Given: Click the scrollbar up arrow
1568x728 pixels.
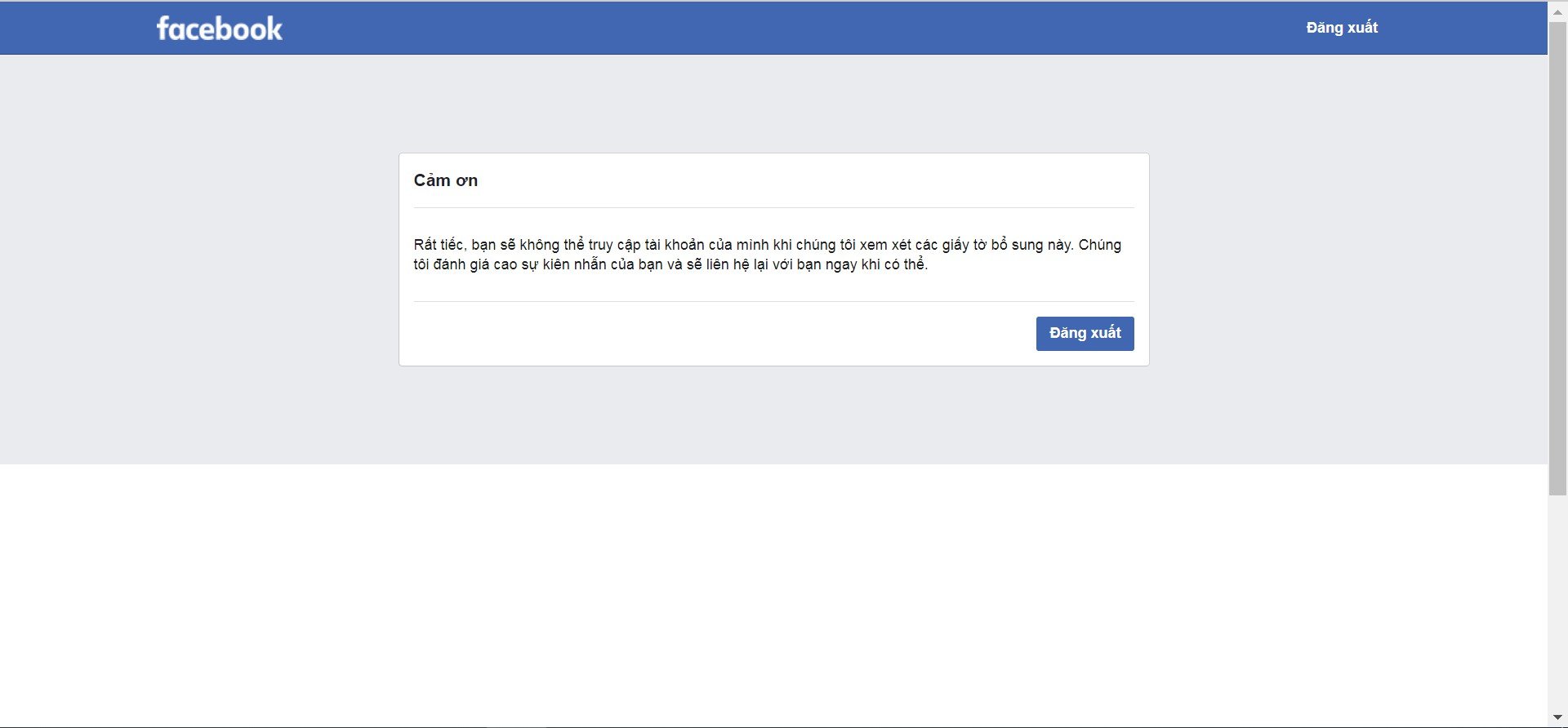Looking at the screenshot, I should pos(1557,12).
